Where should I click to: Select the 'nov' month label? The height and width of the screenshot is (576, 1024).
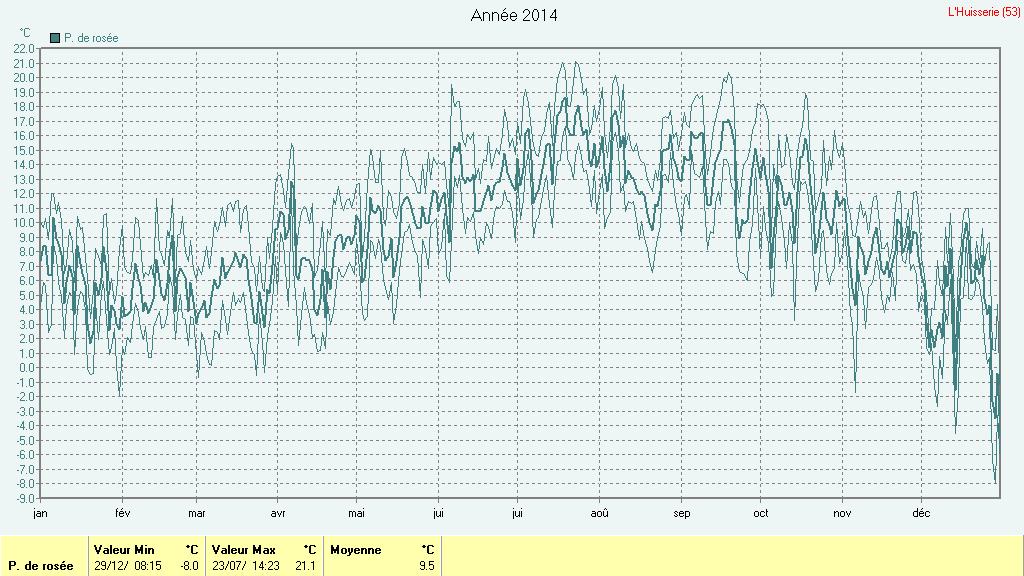(842, 513)
